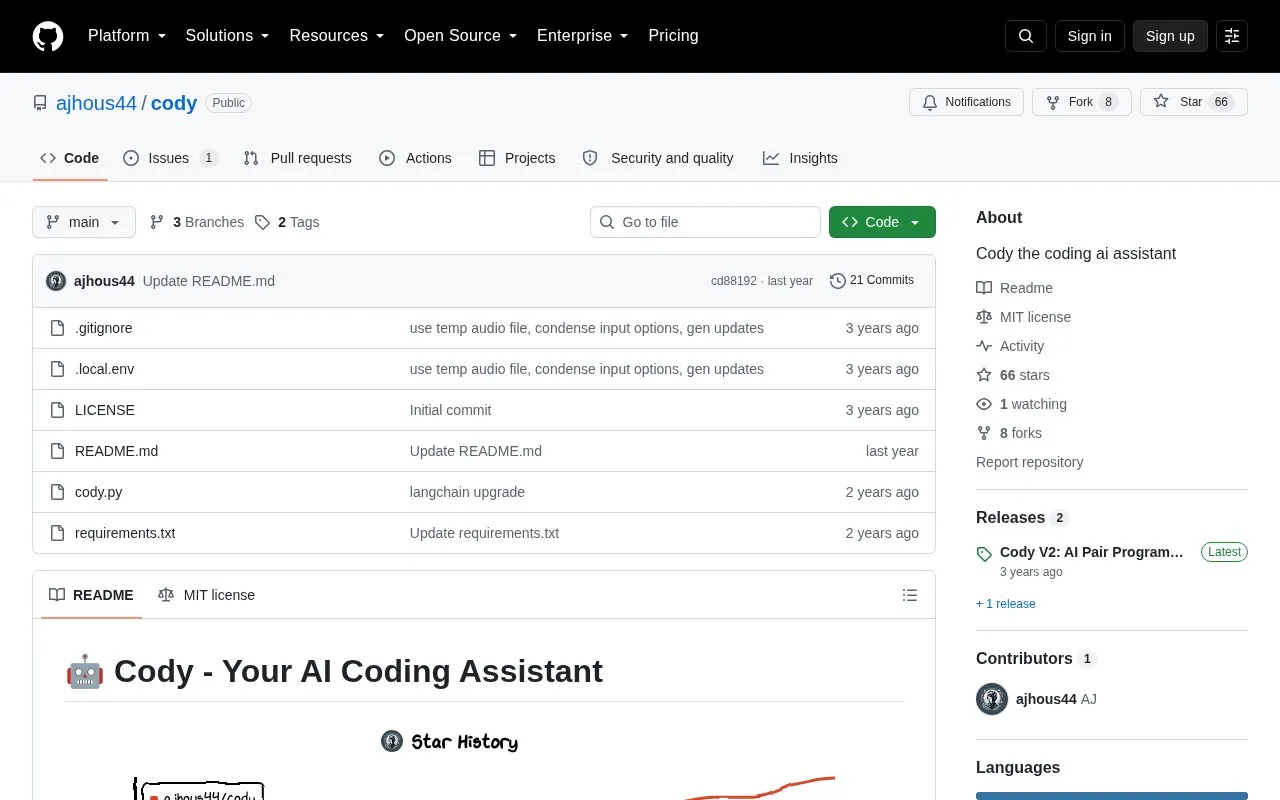Viewport: 1280px width, 800px height.
Task: Star the repository with Star button
Action: [x=1194, y=102]
